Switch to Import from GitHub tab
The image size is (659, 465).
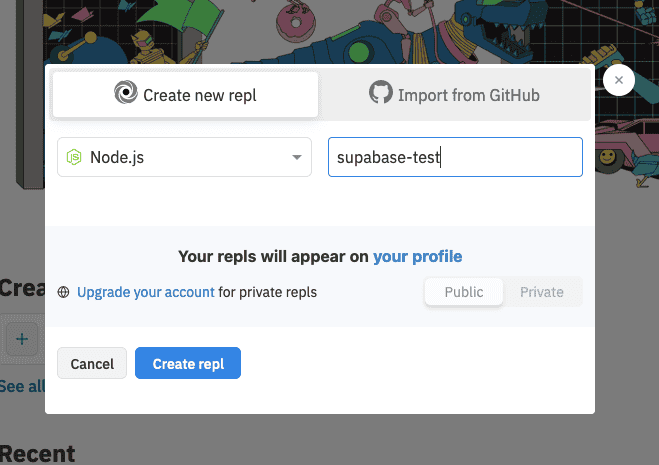pyautogui.click(x=455, y=95)
